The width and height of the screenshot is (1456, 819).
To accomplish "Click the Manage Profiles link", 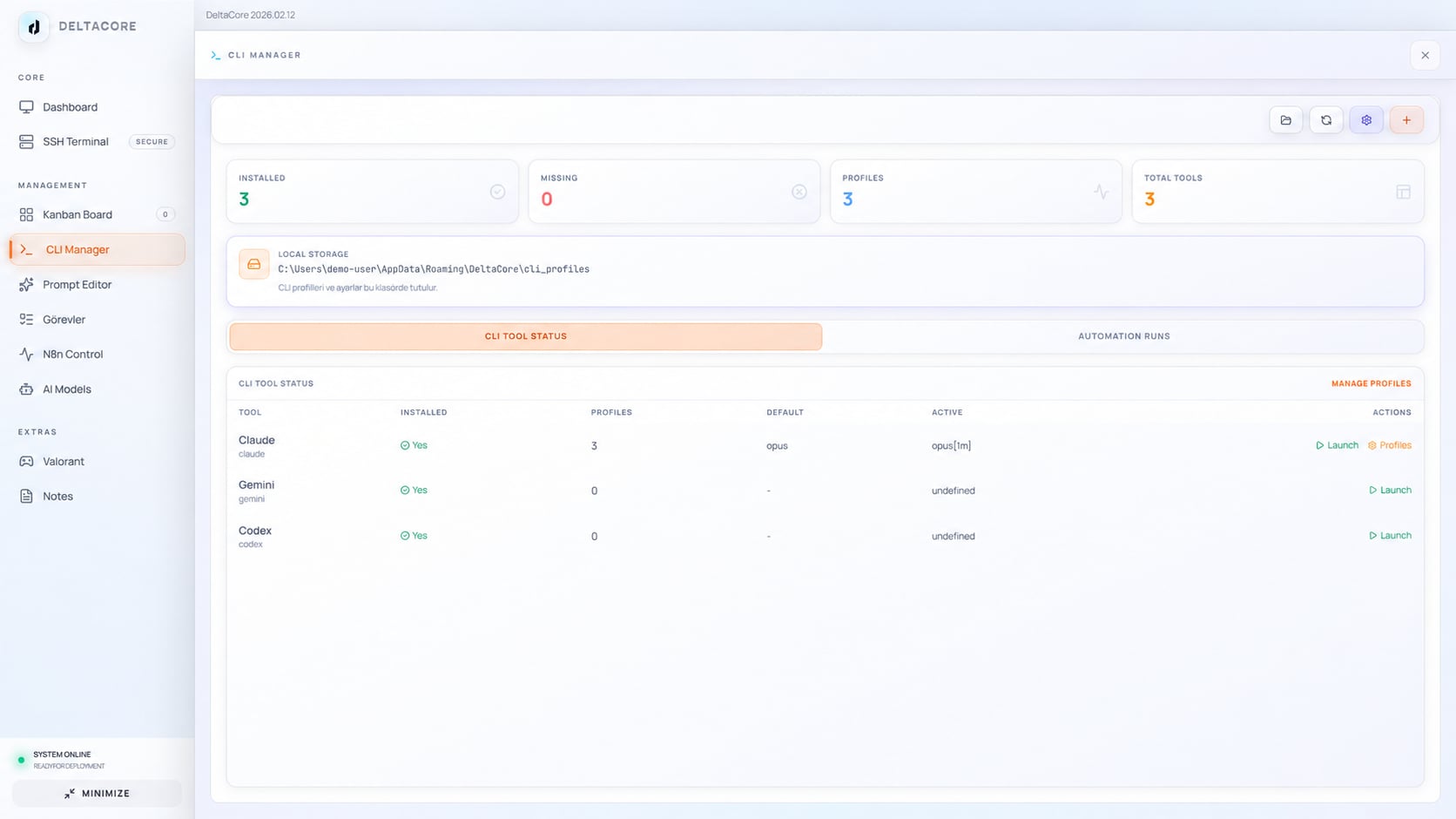I will 1371,383.
